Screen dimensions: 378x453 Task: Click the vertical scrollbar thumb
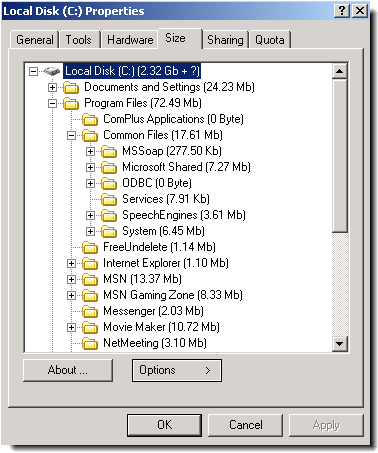click(x=340, y=155)
